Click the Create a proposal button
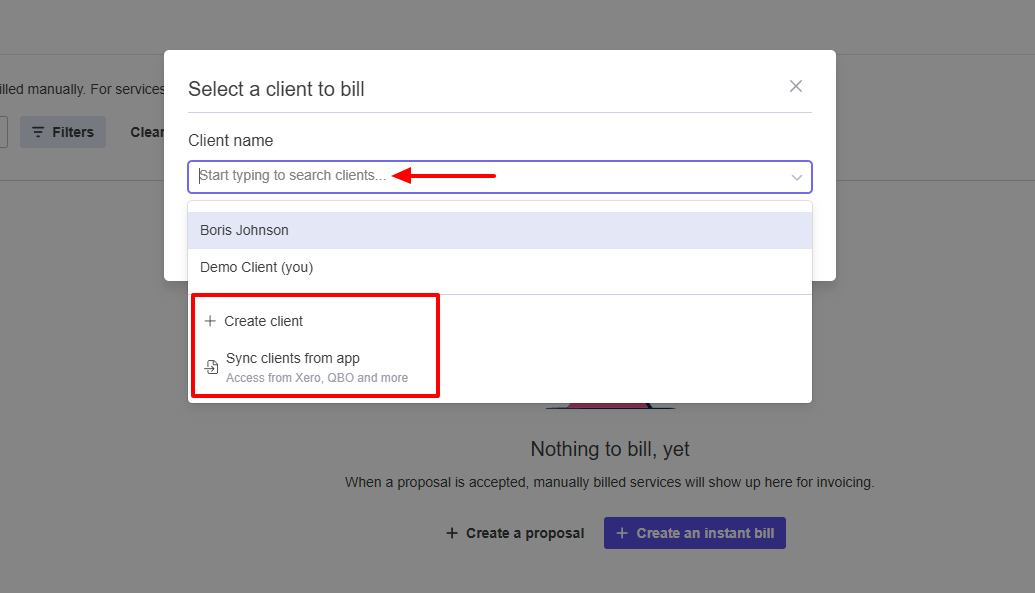The height and width of the screenshot is (593, 1035). pos(514,532)
